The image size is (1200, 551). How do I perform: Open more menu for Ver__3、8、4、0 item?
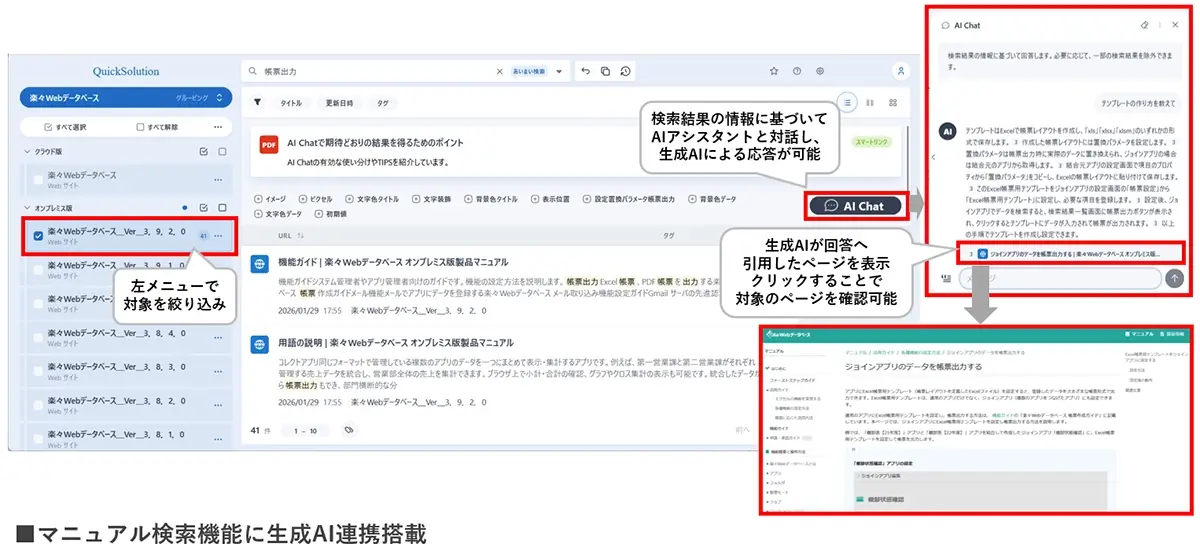click(218, 338)
